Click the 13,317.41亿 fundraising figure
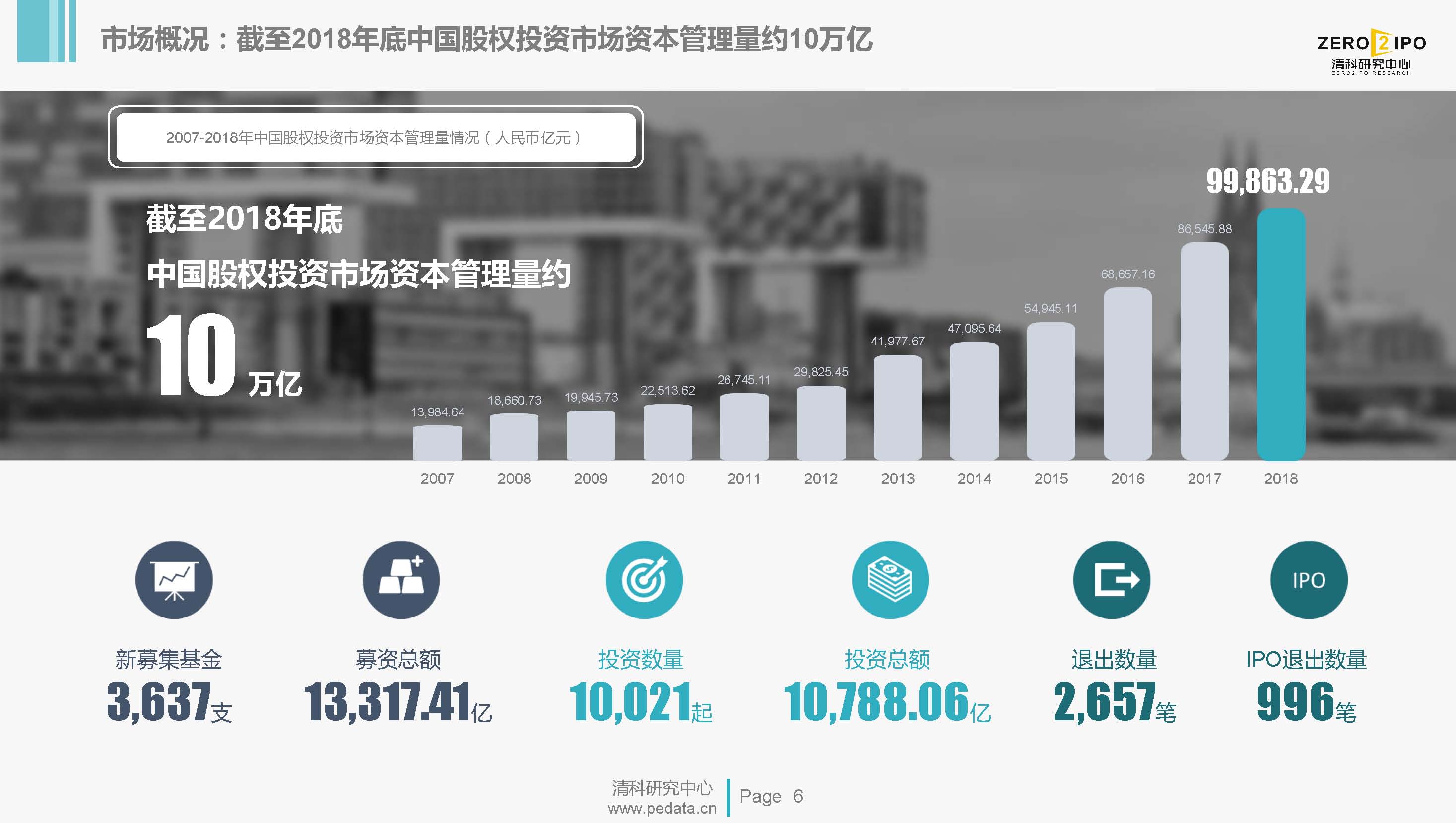The height and width of the screenshot is (823, 1456). [397, 701]
